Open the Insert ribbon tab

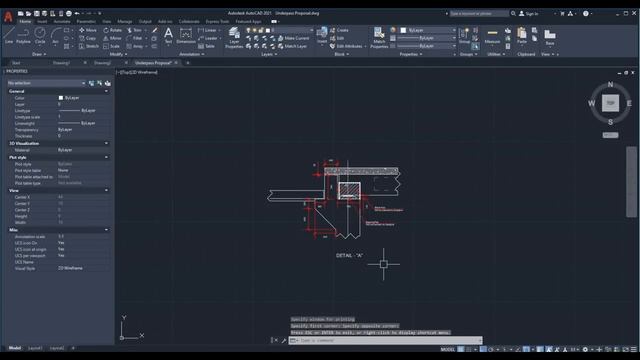click(x=42, y=21)
